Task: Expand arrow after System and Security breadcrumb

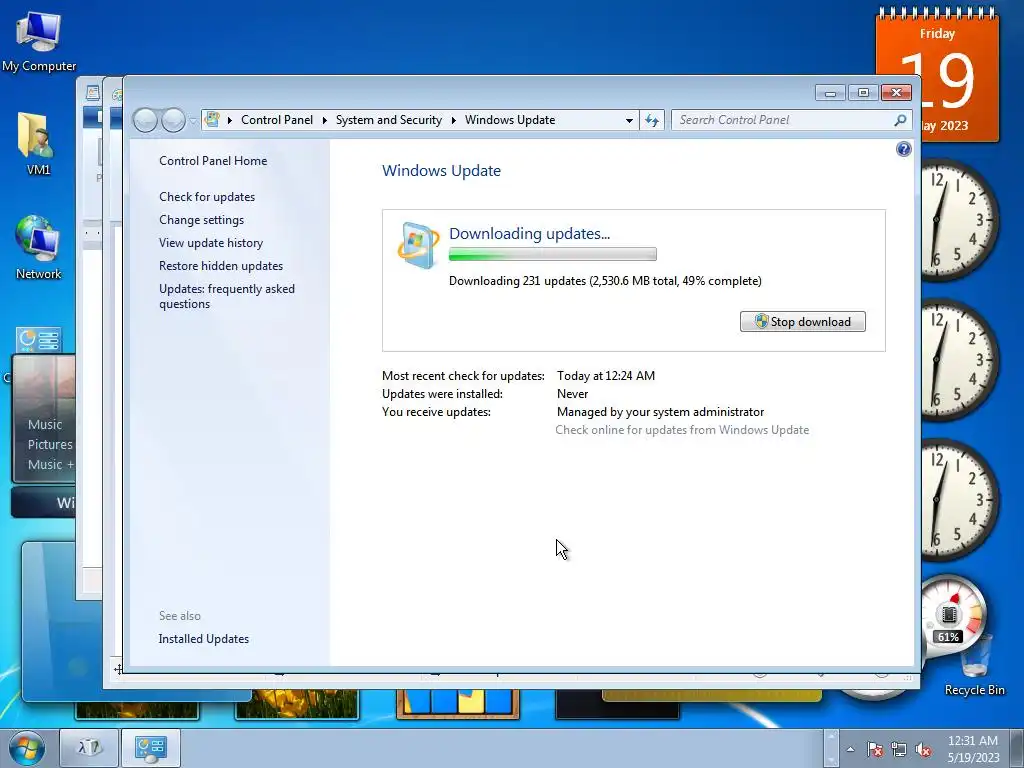Action: point(453,120)
